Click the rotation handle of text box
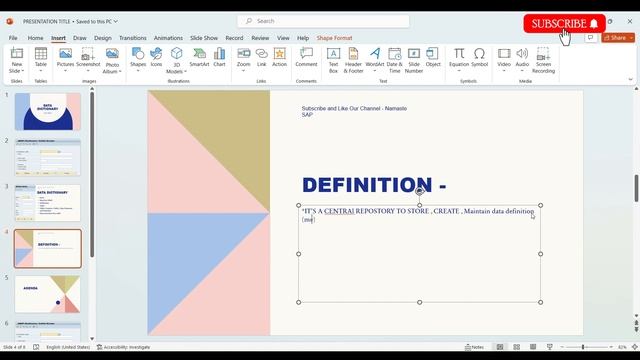Viewport: 640px width, 360px height. (x=419, y=191)
